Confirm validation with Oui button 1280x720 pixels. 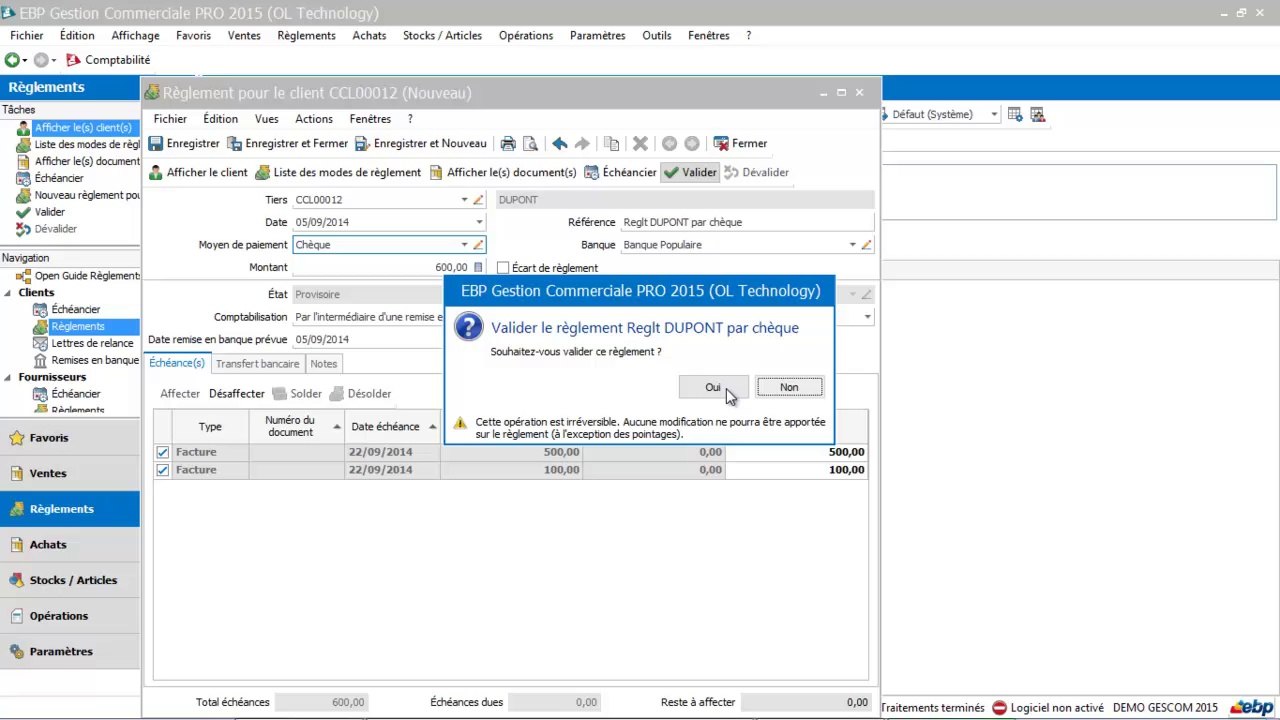[712, 387]
